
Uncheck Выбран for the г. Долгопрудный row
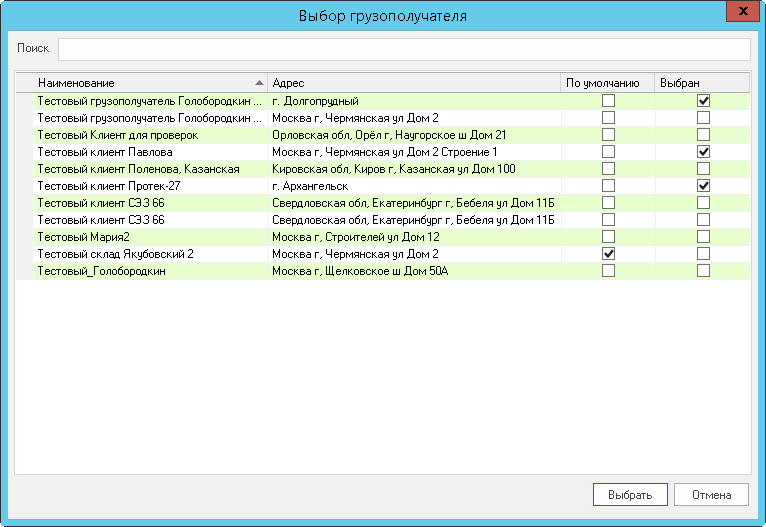coord(703,101)
